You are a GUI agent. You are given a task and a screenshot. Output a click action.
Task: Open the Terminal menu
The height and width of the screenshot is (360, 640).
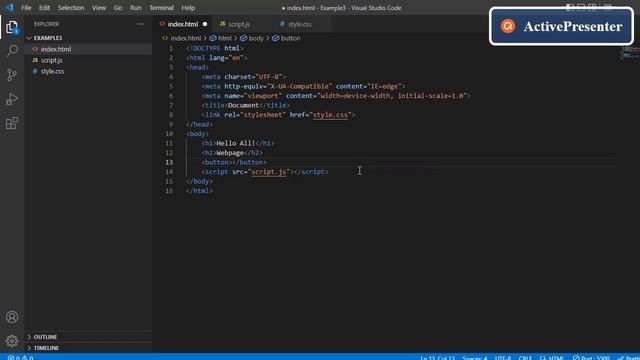pos(161,8)
